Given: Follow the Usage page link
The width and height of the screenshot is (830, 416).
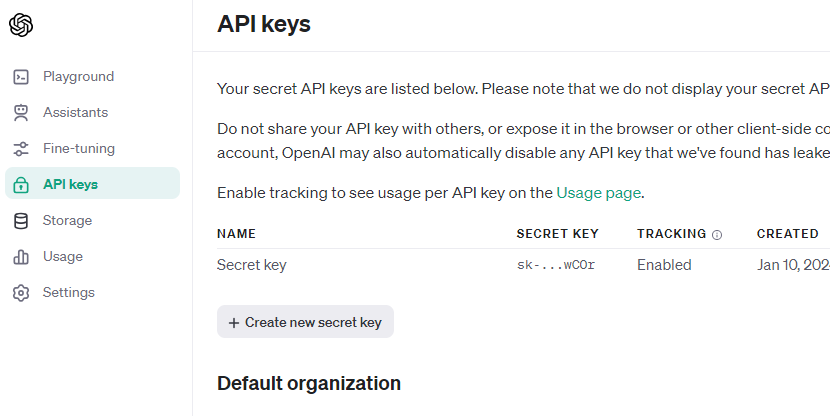Looking at the screenshot, I should [x=599, y=193].
